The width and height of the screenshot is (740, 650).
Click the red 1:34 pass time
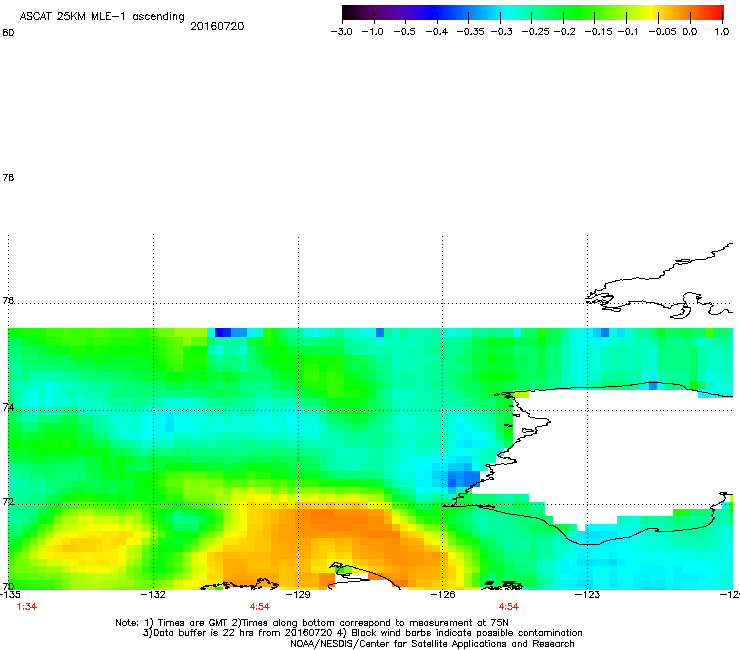pos(26,607)
